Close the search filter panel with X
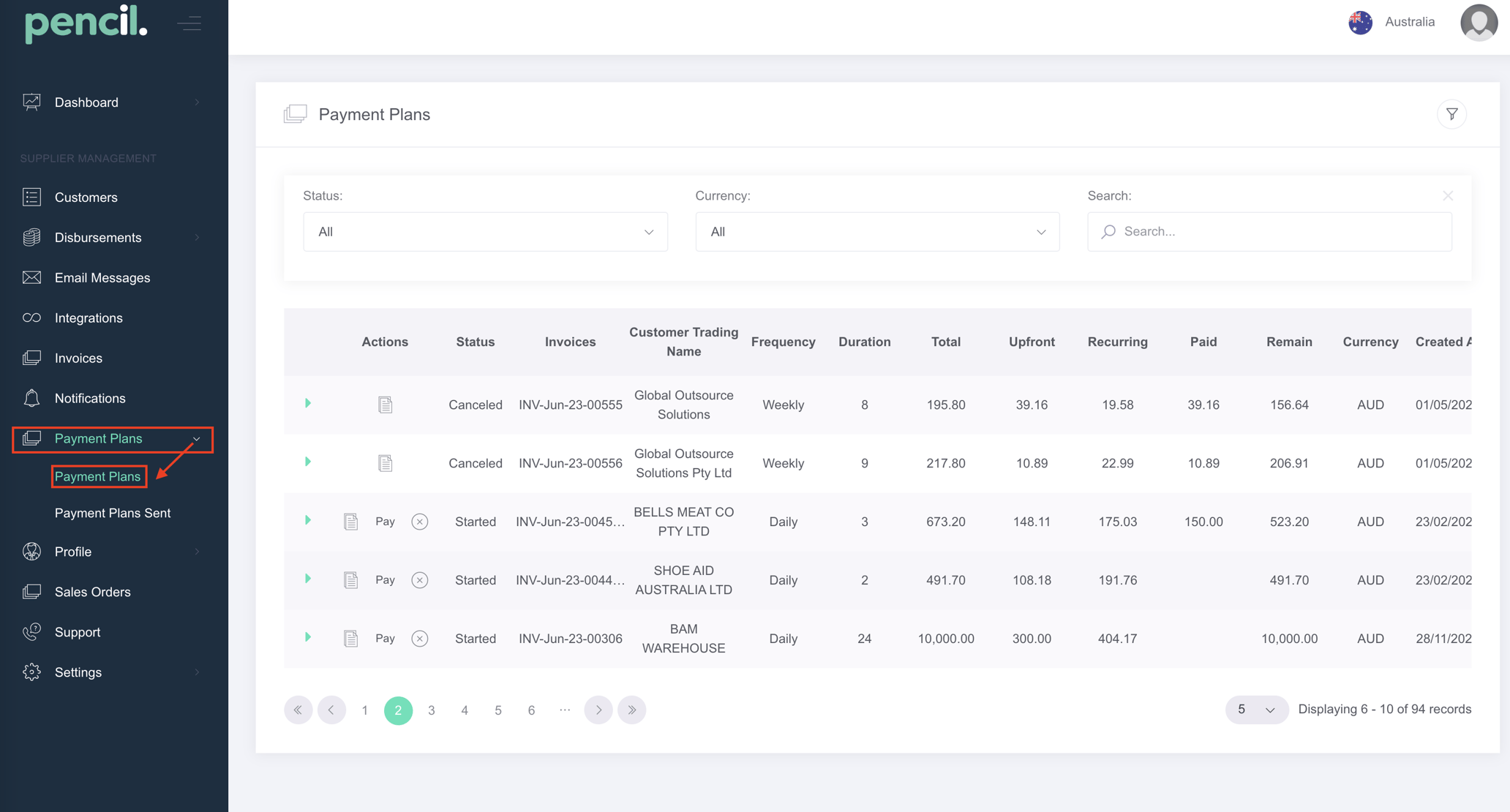 [x=1447, y=195]
